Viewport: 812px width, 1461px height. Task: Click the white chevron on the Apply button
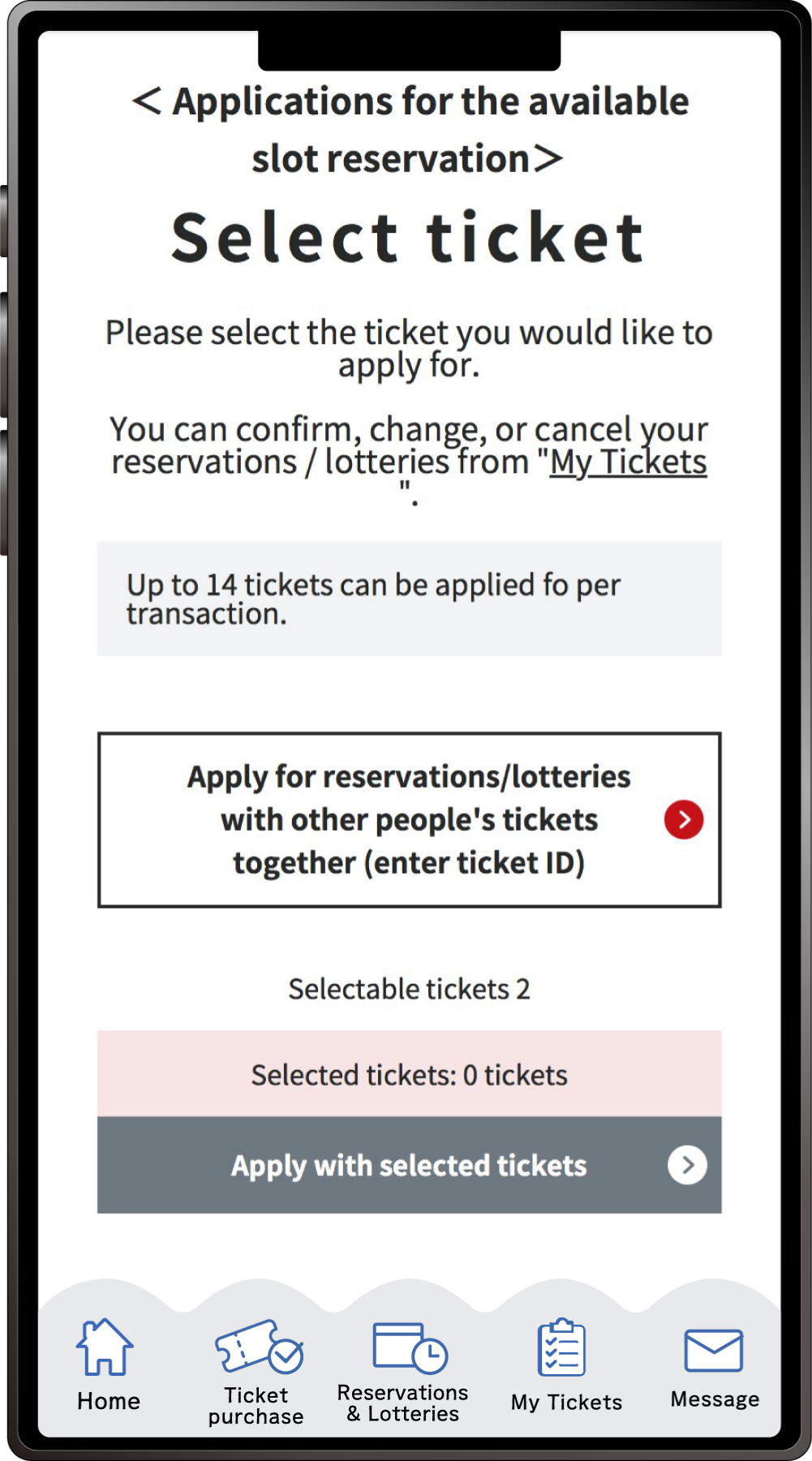click(x=687, y=1165)
